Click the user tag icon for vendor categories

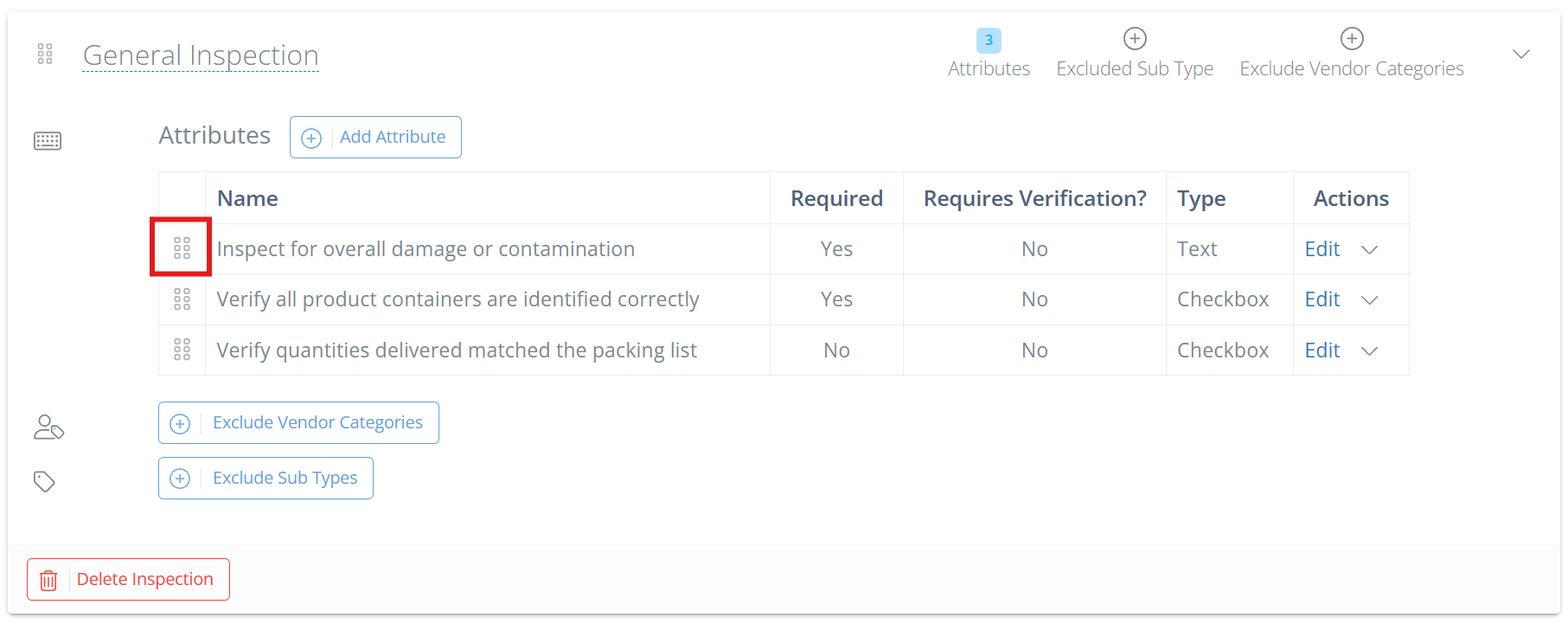48,427
